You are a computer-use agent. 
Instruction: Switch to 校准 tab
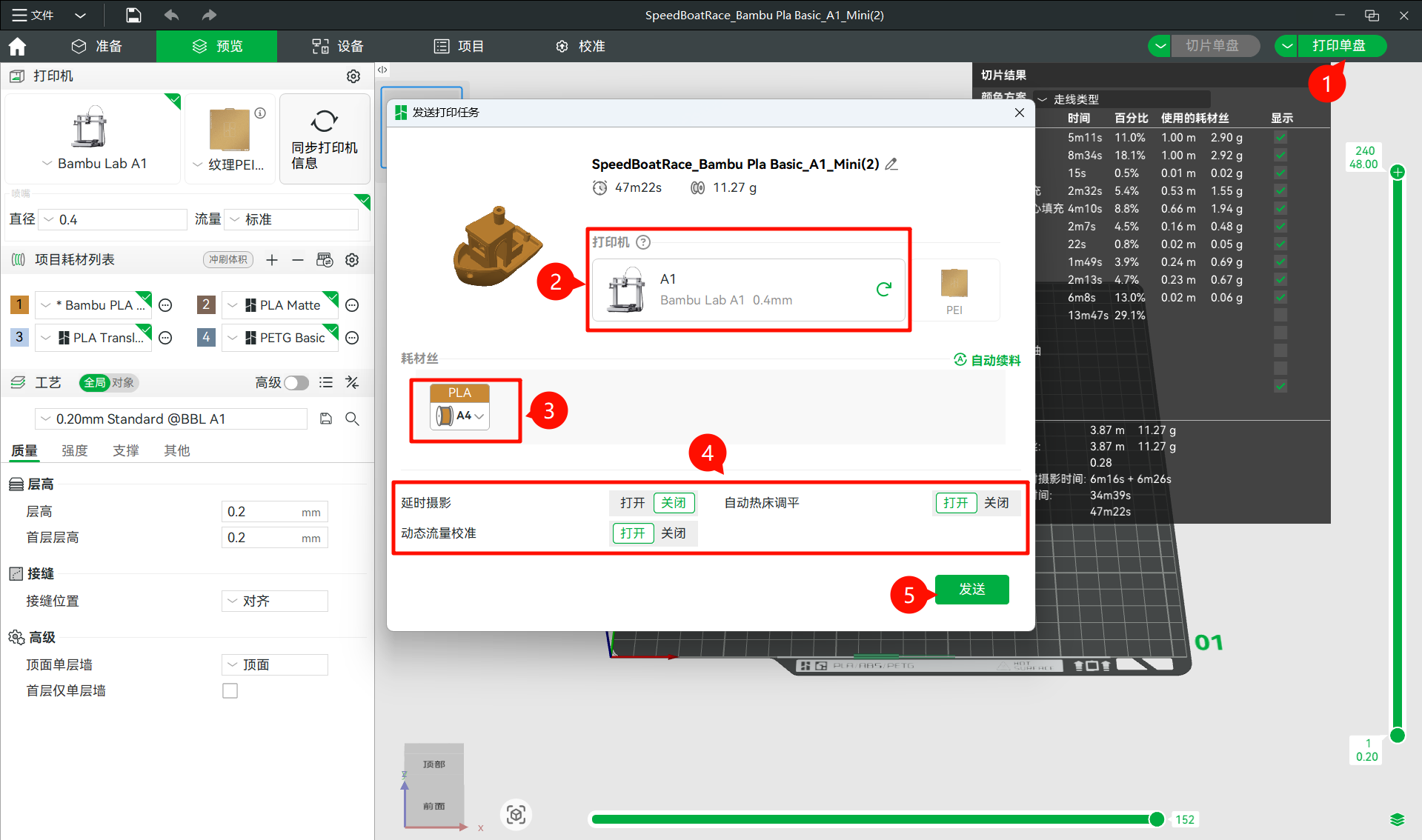[580, 46]
